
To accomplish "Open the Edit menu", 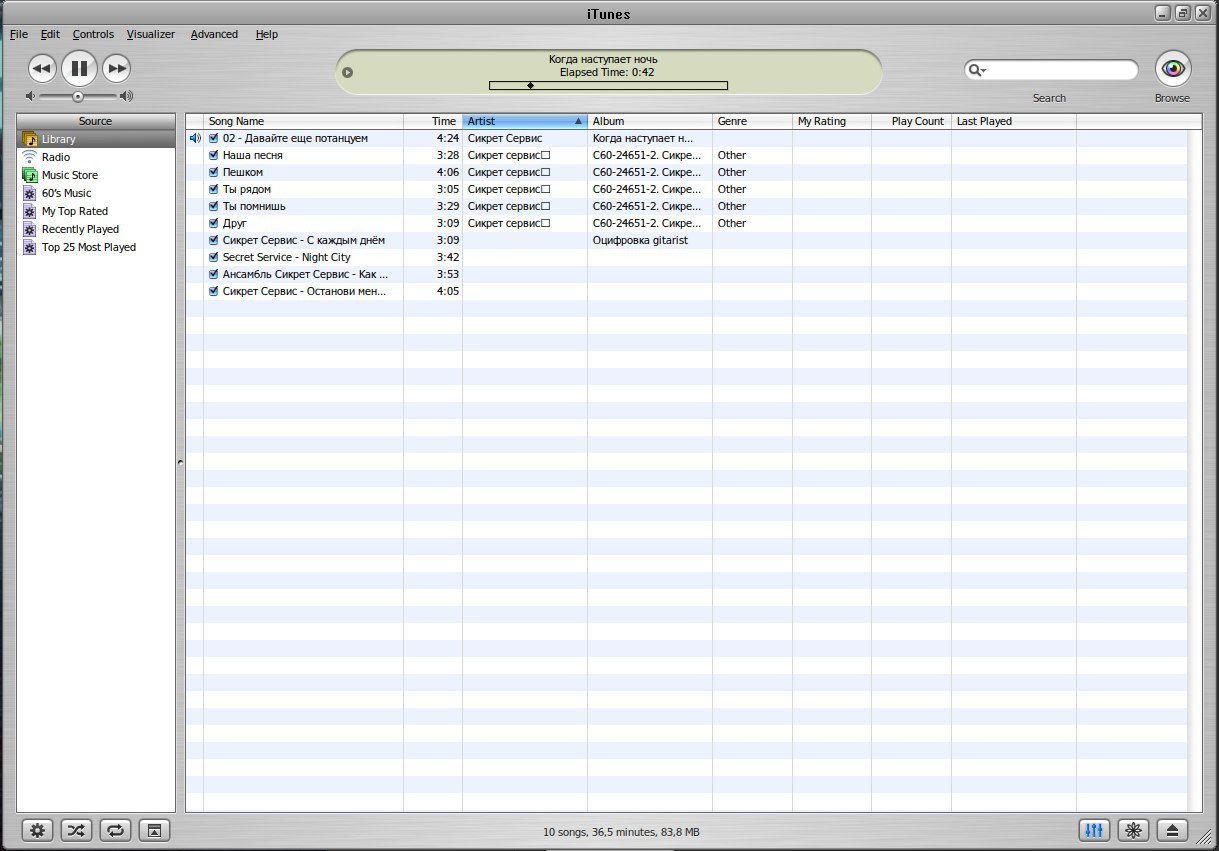I will click(x=50, y=34).
